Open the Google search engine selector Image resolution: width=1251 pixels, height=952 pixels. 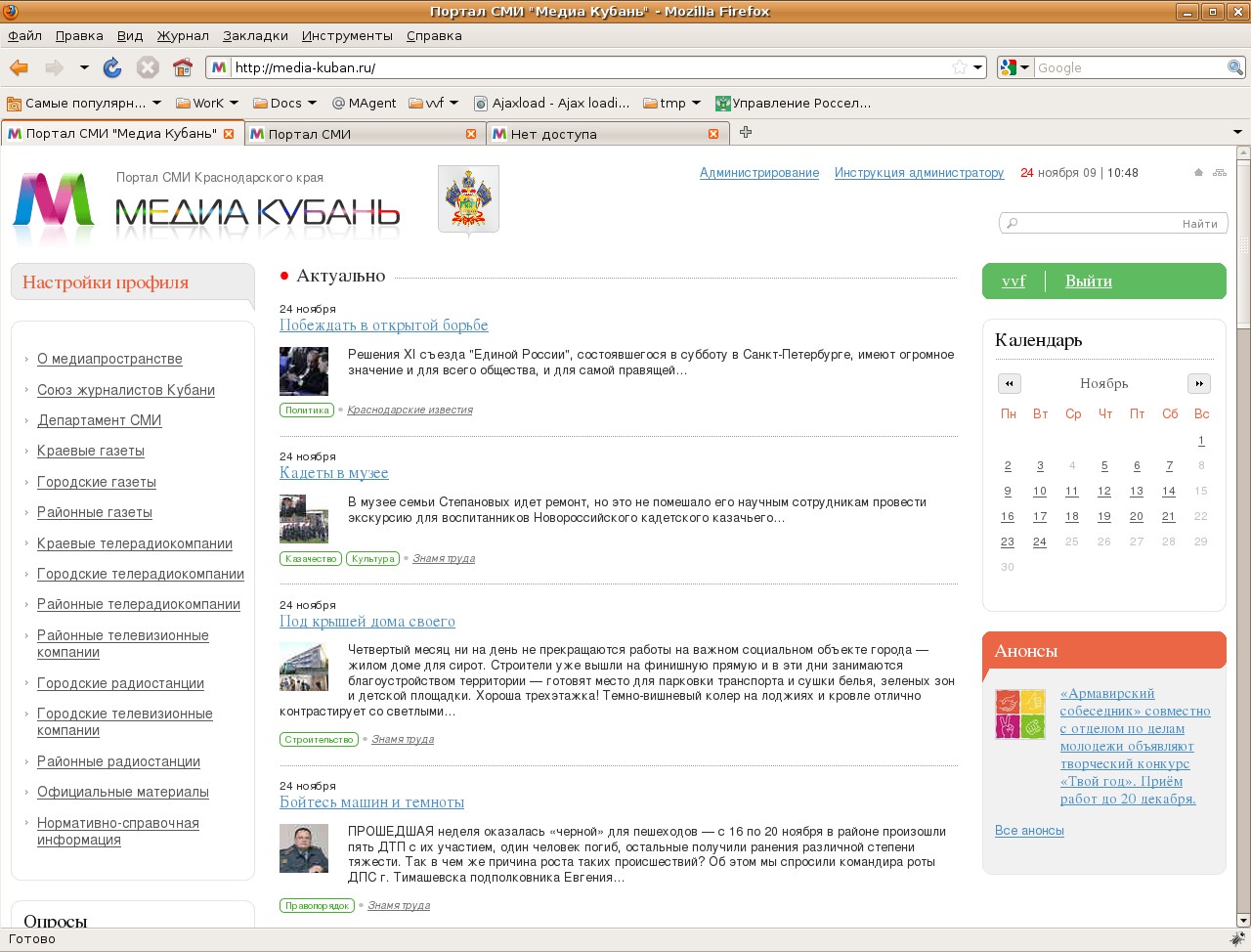[1015, 67]
